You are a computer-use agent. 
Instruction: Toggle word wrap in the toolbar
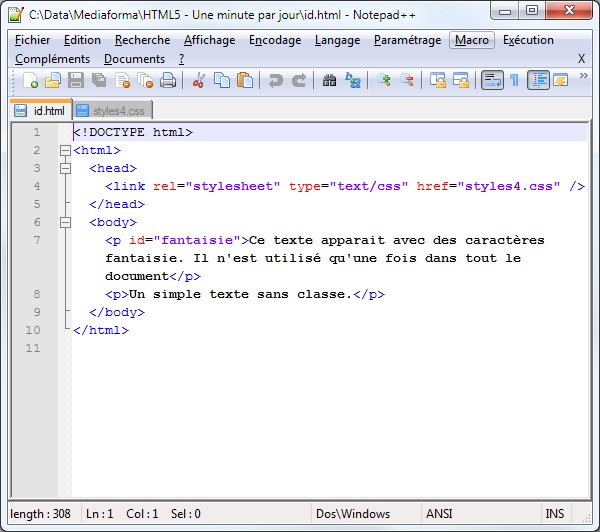coord(491,81)
